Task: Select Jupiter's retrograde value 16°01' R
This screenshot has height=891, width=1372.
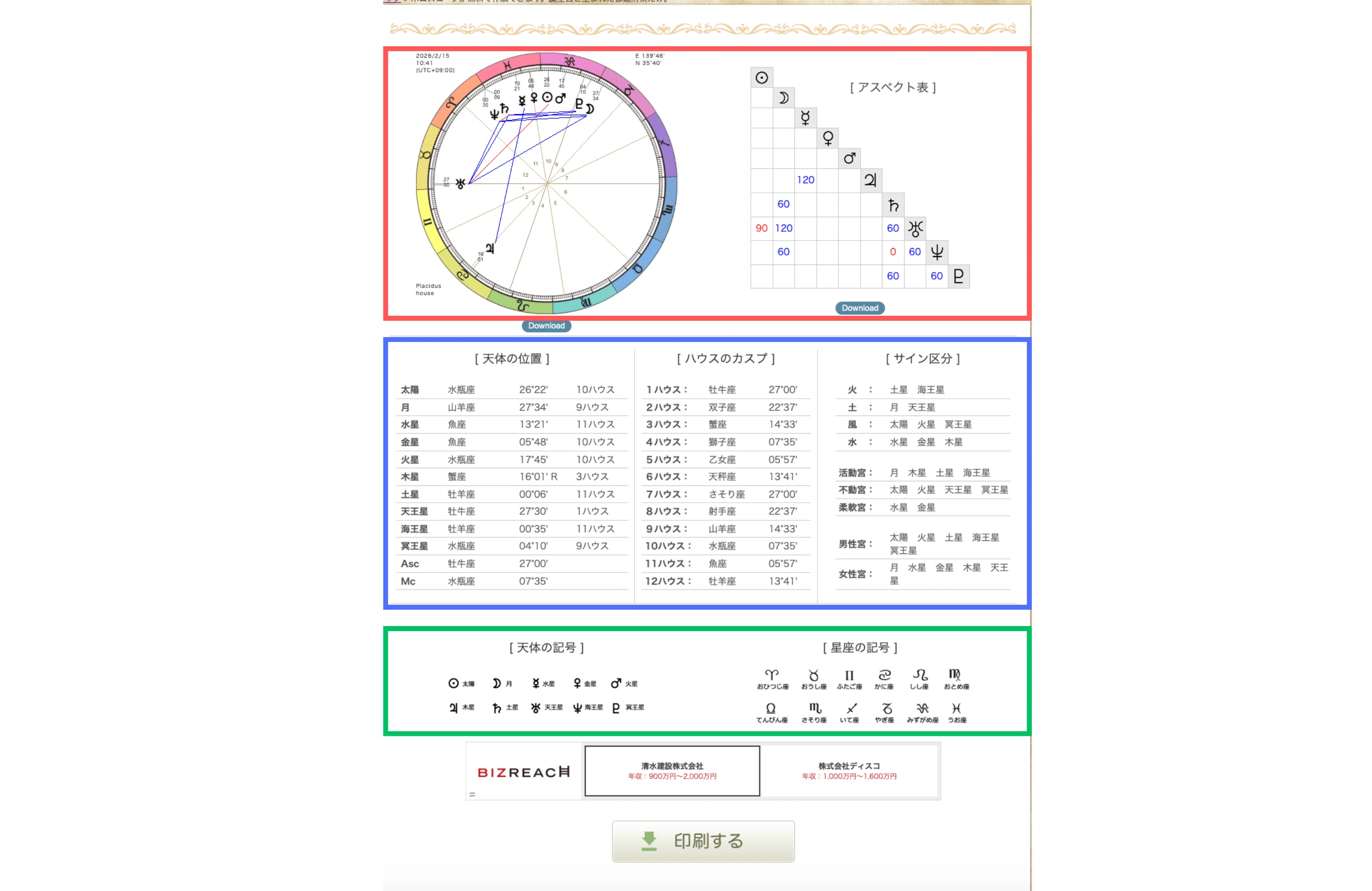Action: (539, 477)
